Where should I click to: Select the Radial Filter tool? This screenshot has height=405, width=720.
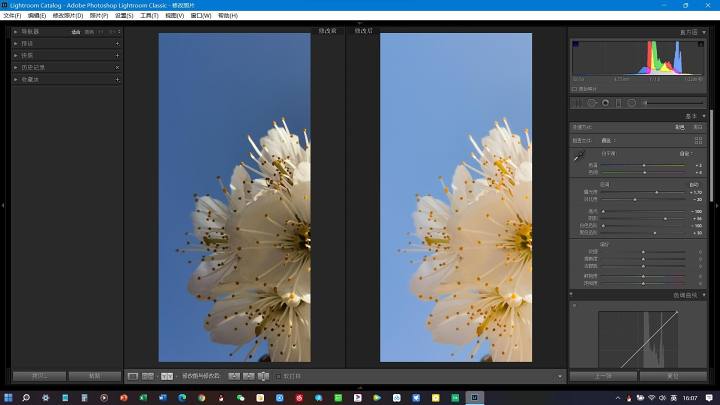[x=631, y=103]
